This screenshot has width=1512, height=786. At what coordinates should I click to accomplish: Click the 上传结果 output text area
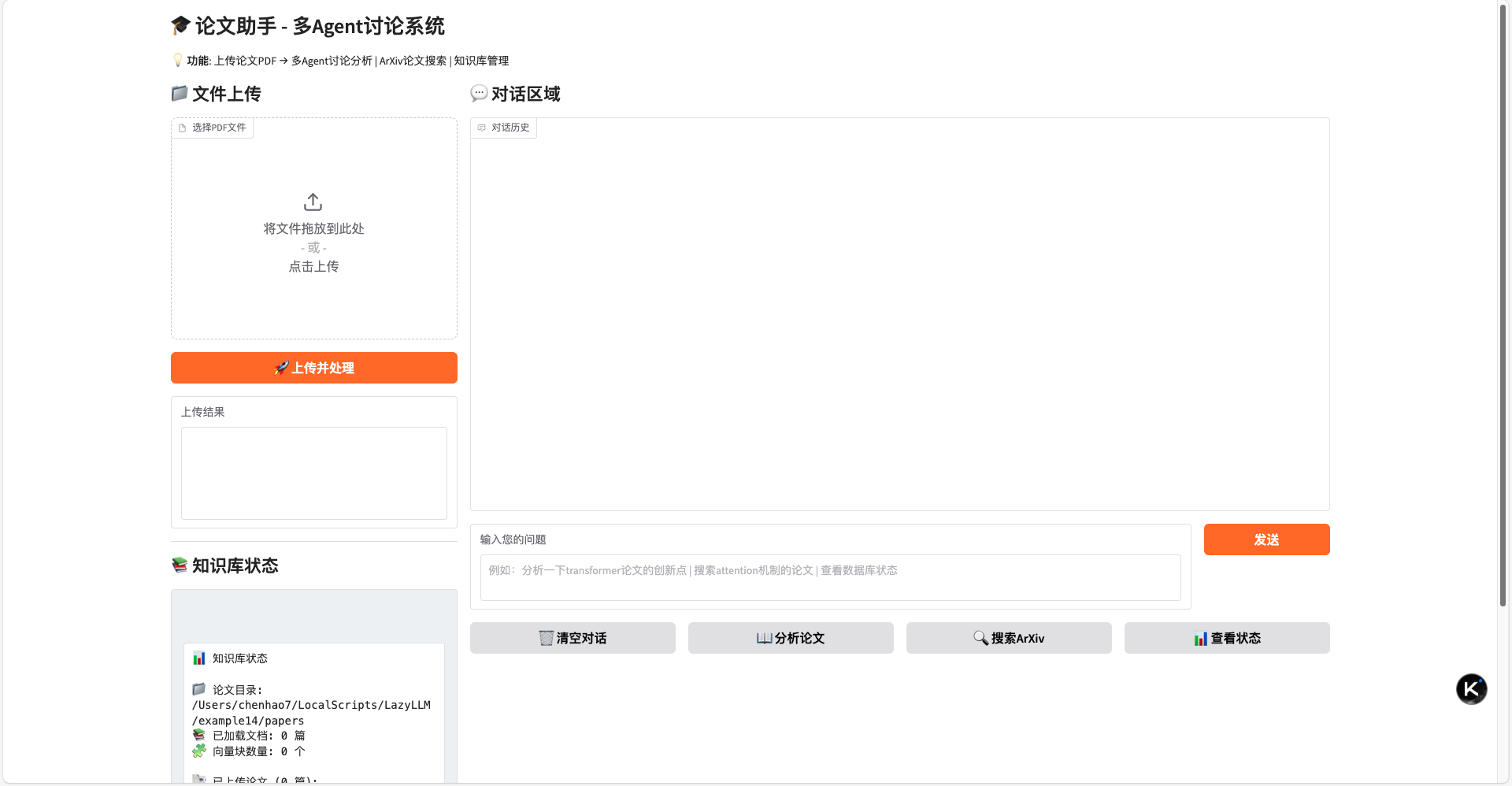pos(314,473)
